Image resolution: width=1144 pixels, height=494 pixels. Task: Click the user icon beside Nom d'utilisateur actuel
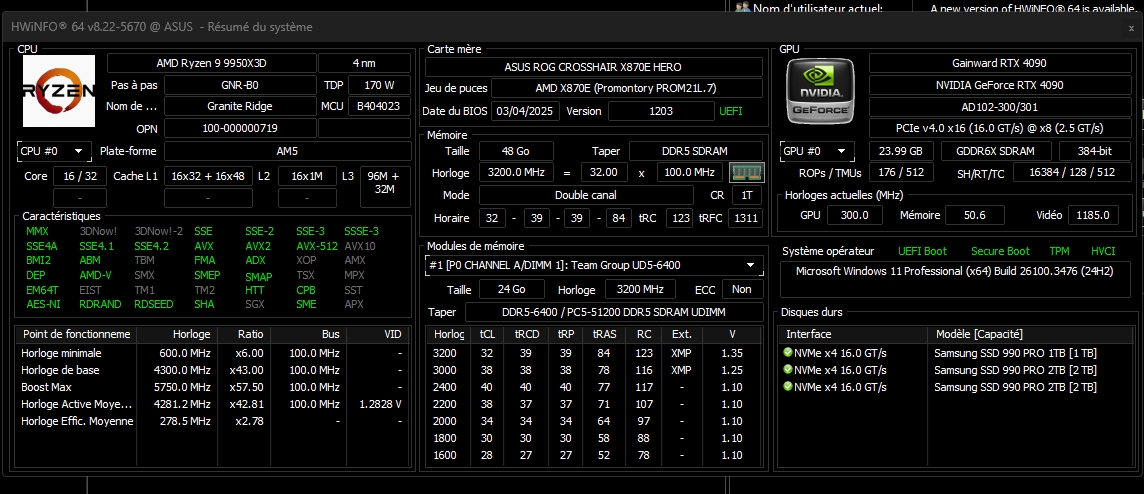click(x=742, y=7)
